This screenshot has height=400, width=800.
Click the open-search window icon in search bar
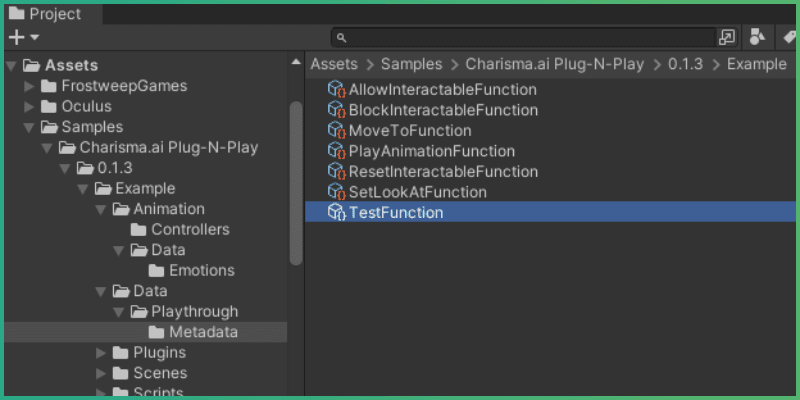[x=727, y=37]
